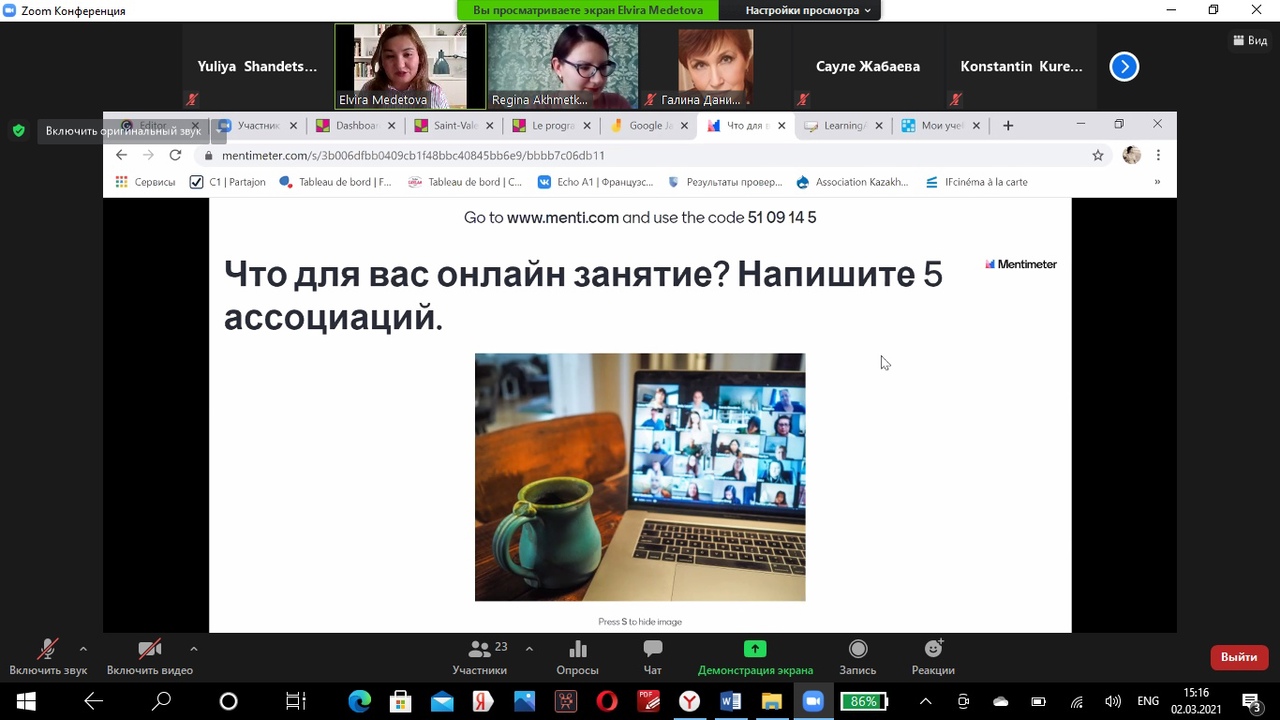Open IFcinéma à la carte bookmark

point(976,182)
